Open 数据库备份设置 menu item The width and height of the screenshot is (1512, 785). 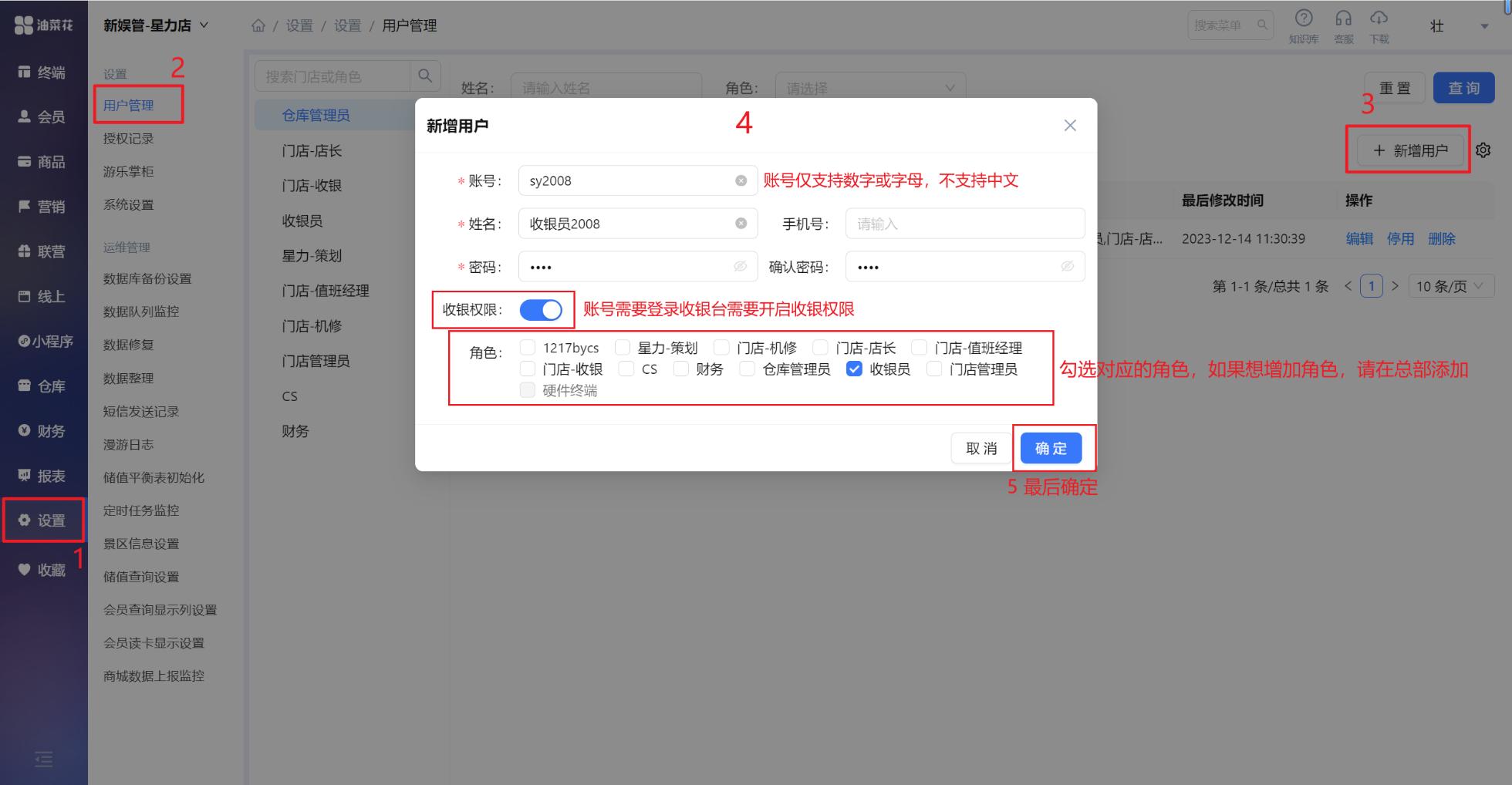click(x=147, y=279)
